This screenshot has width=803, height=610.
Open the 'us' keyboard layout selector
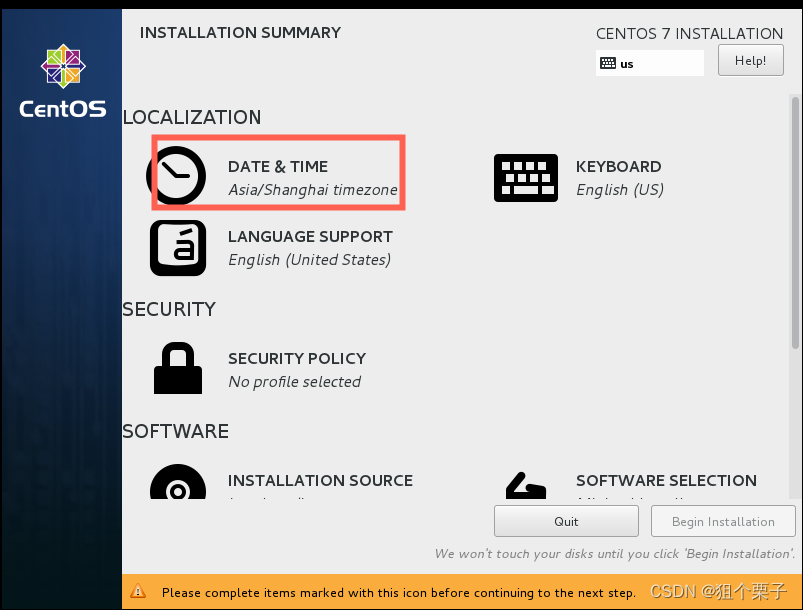649,62
